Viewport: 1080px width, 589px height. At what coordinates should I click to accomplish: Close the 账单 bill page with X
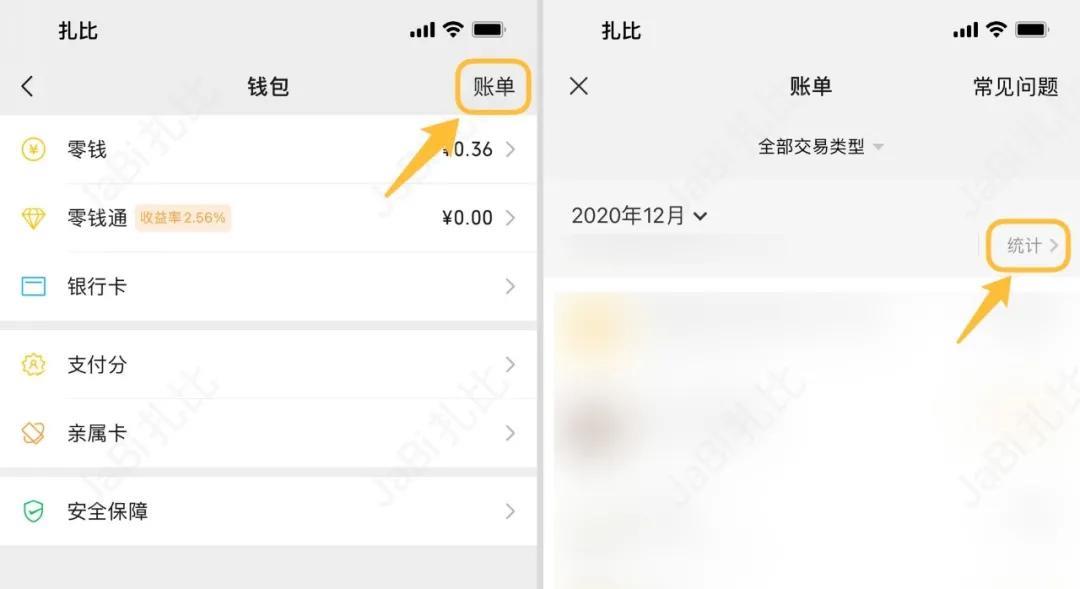(579, 86)
